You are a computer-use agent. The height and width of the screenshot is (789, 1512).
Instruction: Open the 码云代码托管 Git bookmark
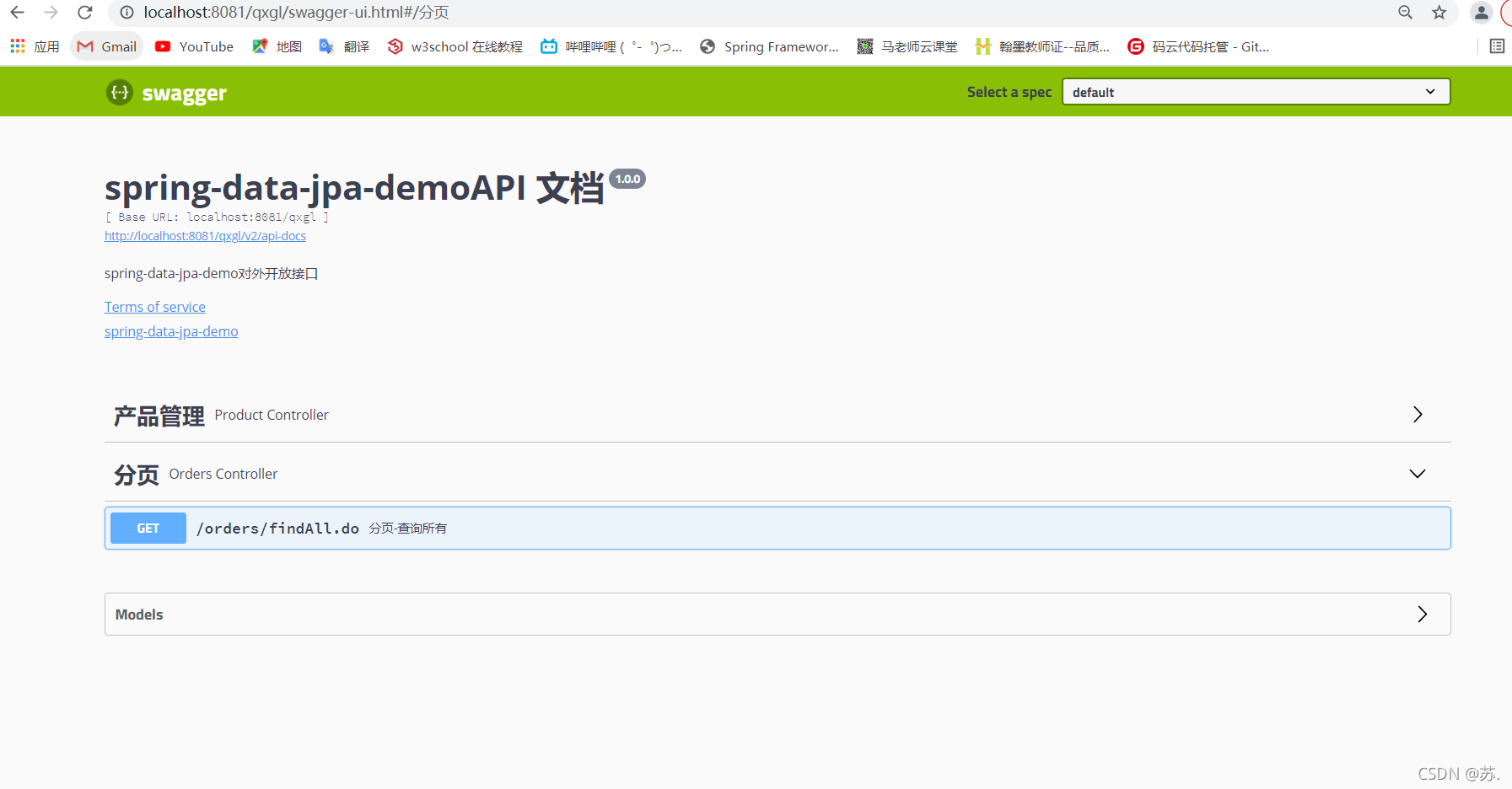[x=1198, y=46]
